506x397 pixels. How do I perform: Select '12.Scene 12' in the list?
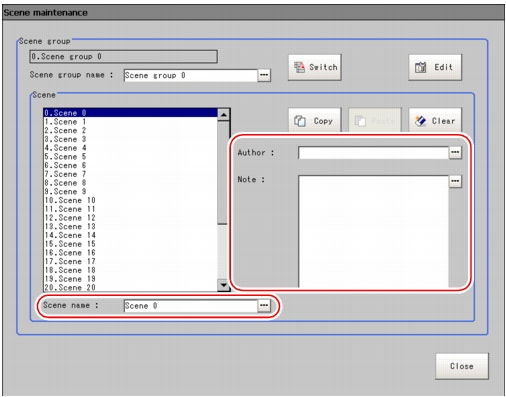coord(130,218)
